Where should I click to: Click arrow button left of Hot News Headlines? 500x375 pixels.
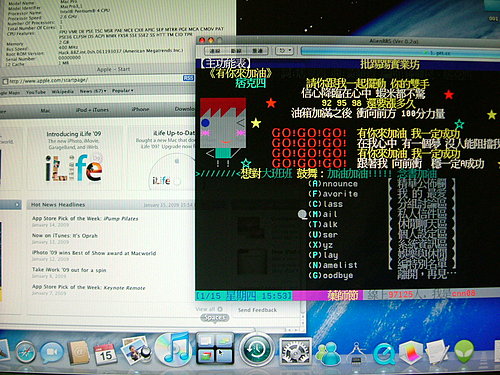17,205
